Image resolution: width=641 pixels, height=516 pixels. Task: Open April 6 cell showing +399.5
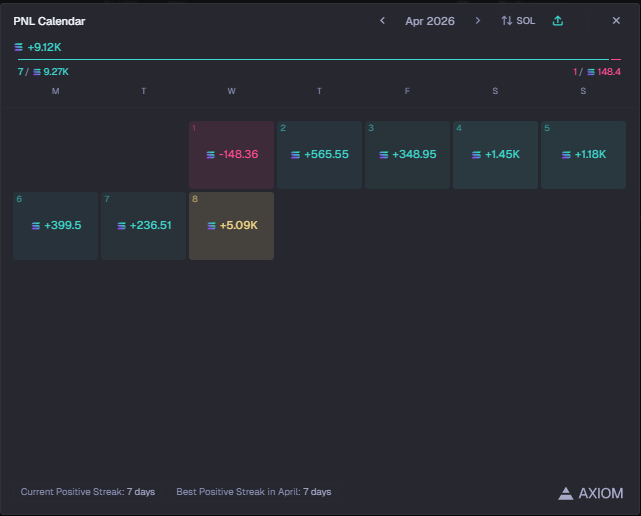point(55,226)
